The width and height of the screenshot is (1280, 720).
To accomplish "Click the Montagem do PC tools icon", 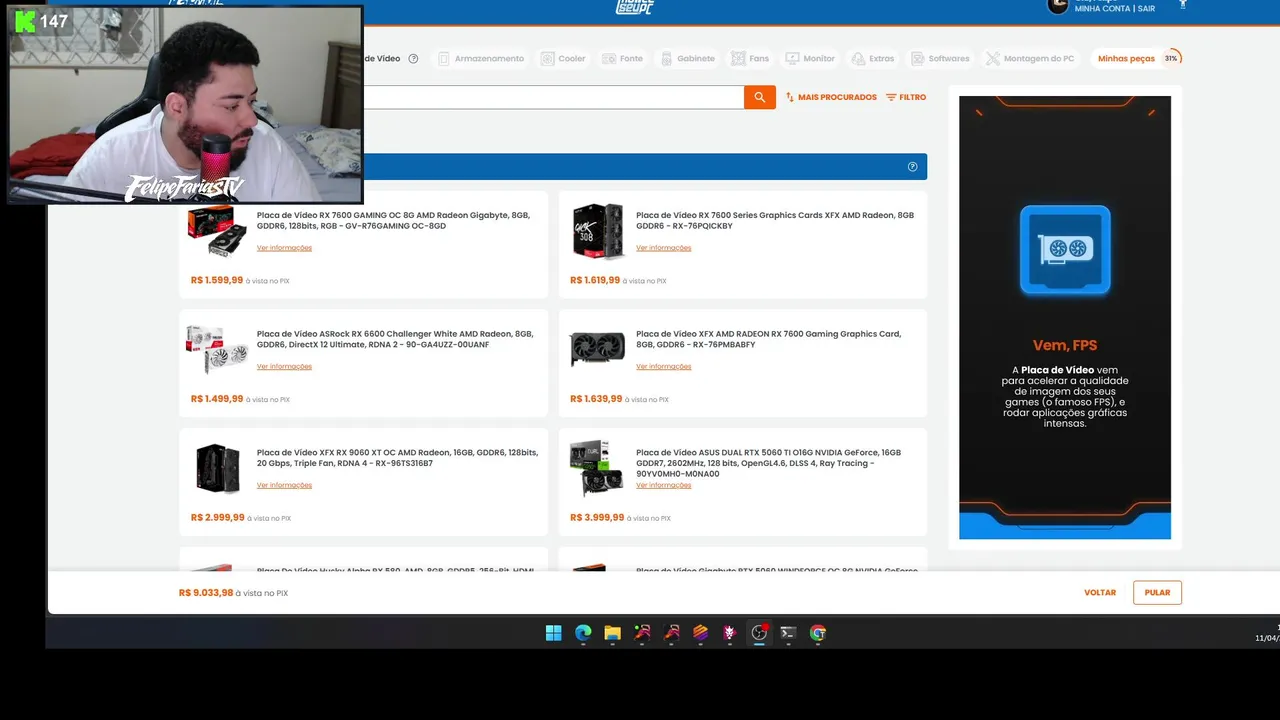I will (992, 59).
